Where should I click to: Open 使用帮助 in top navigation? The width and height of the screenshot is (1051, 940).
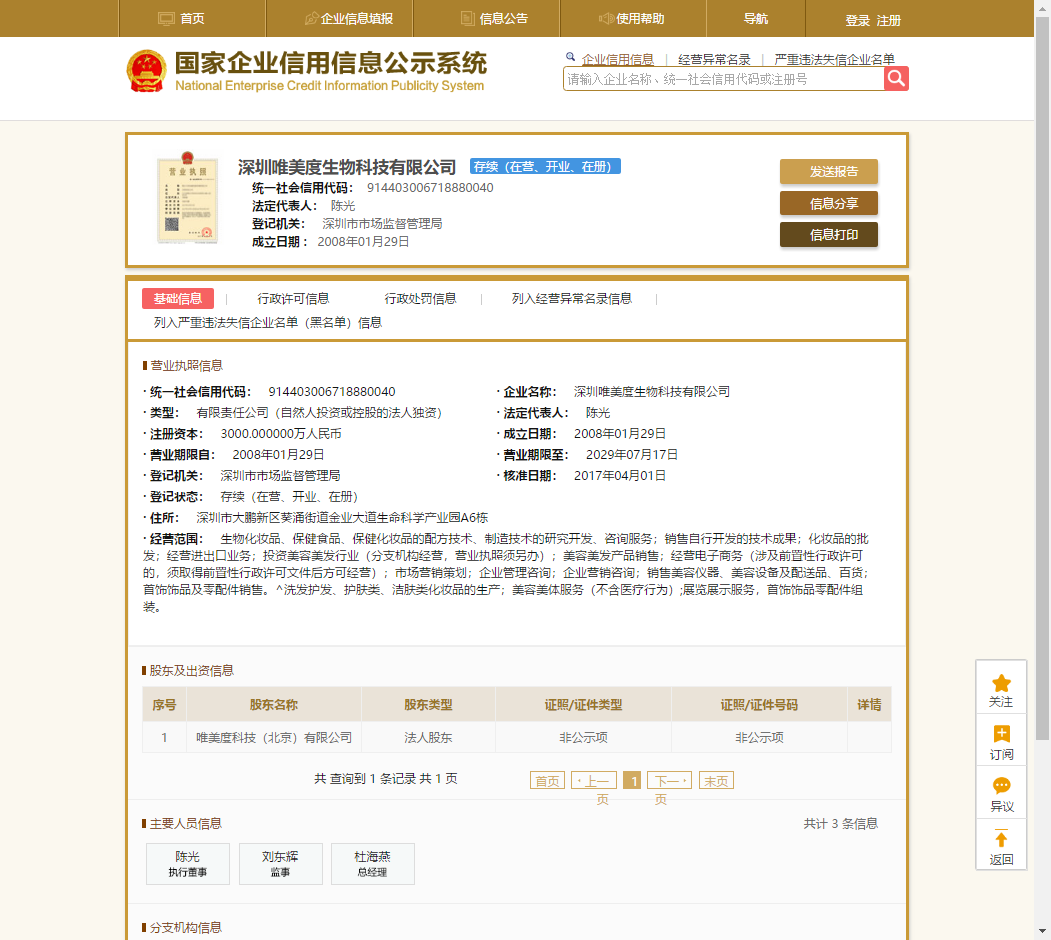click(x=631, y=19)
